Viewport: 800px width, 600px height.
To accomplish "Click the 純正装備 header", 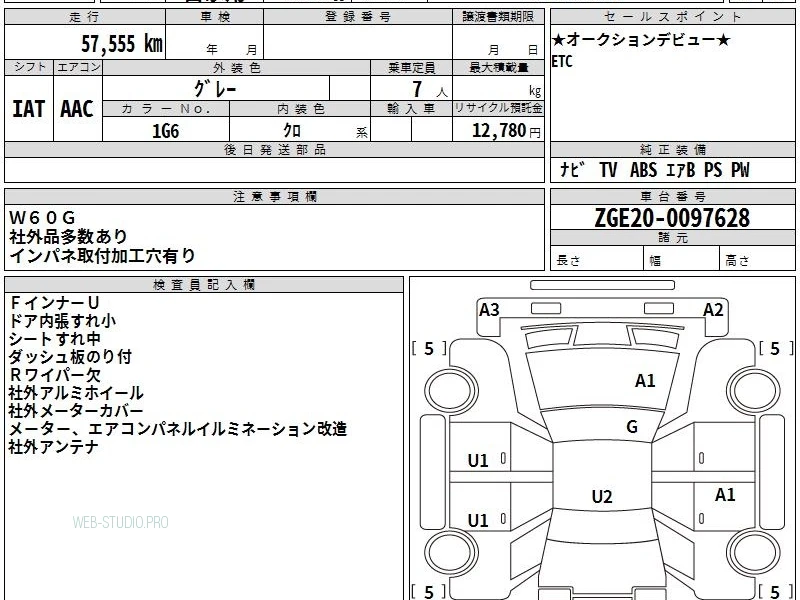I will tap(672, 149).
